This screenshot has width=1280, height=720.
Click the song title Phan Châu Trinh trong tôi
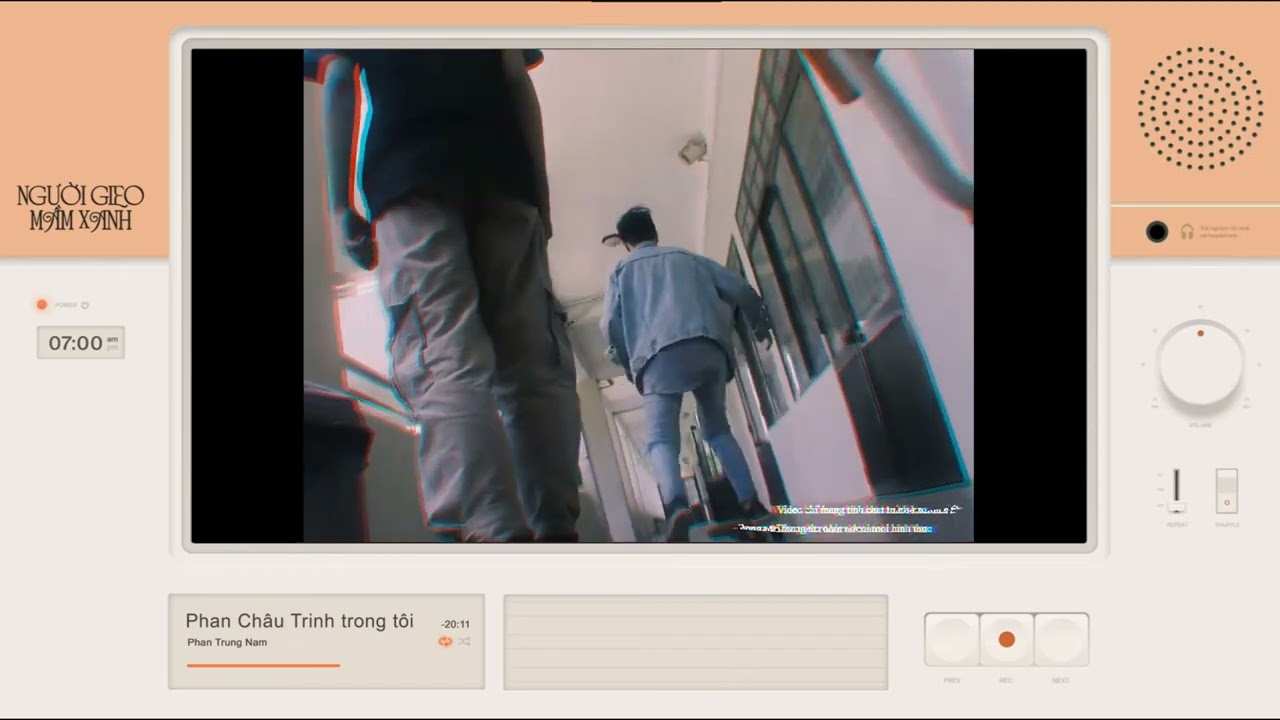click(300, 621)
